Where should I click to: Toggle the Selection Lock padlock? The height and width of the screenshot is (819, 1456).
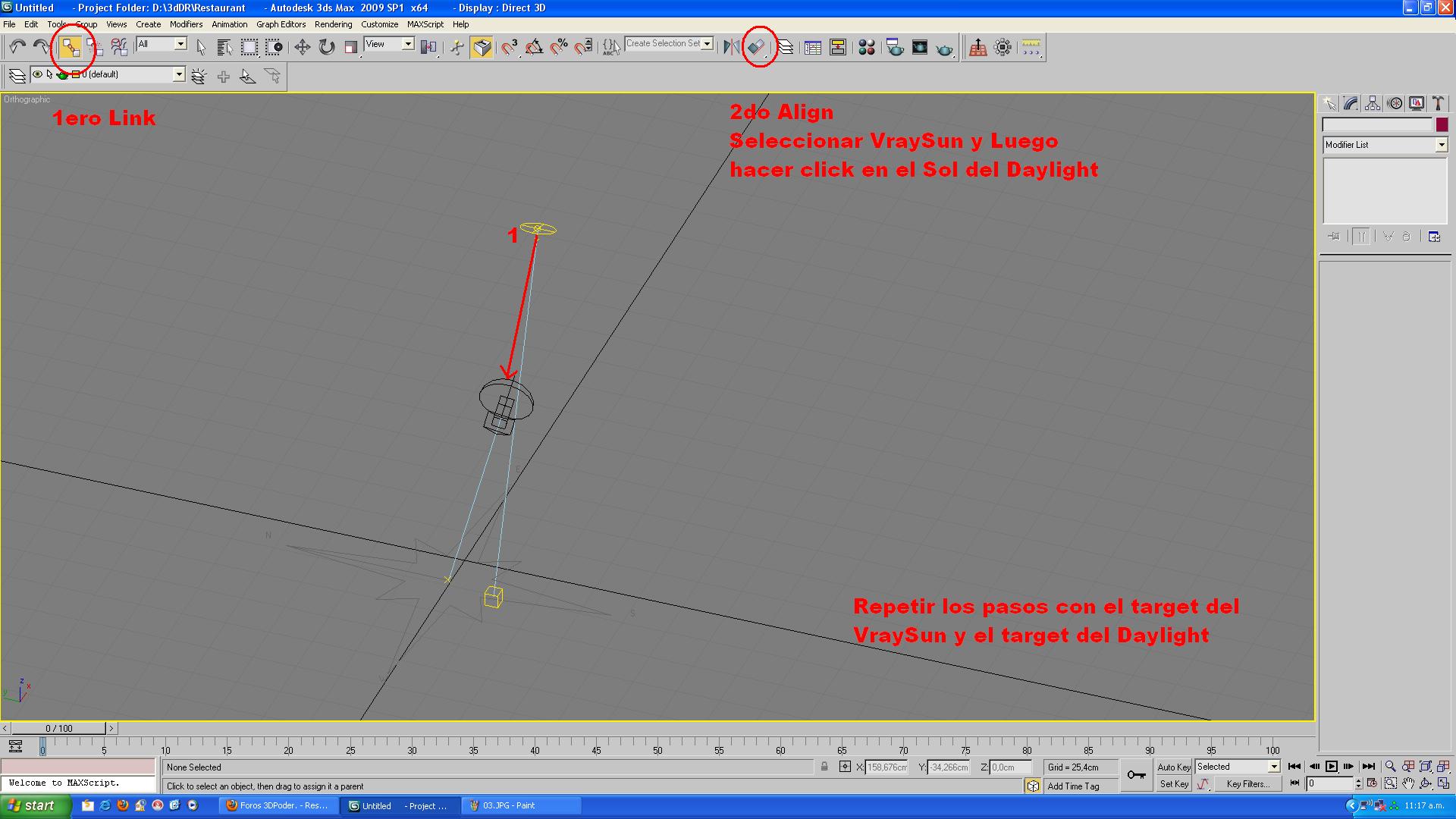[x=824, y=767]
